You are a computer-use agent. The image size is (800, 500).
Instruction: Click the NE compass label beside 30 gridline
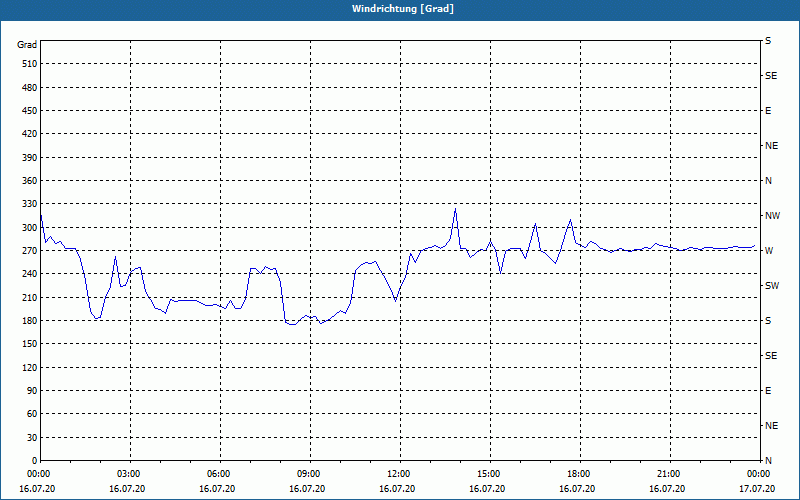(771, 426)
